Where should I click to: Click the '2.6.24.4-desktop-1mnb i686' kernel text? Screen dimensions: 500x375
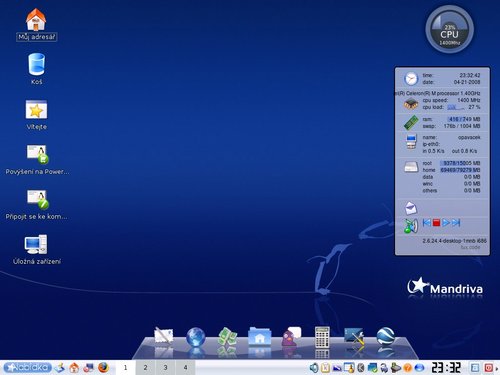click(455, 241)
